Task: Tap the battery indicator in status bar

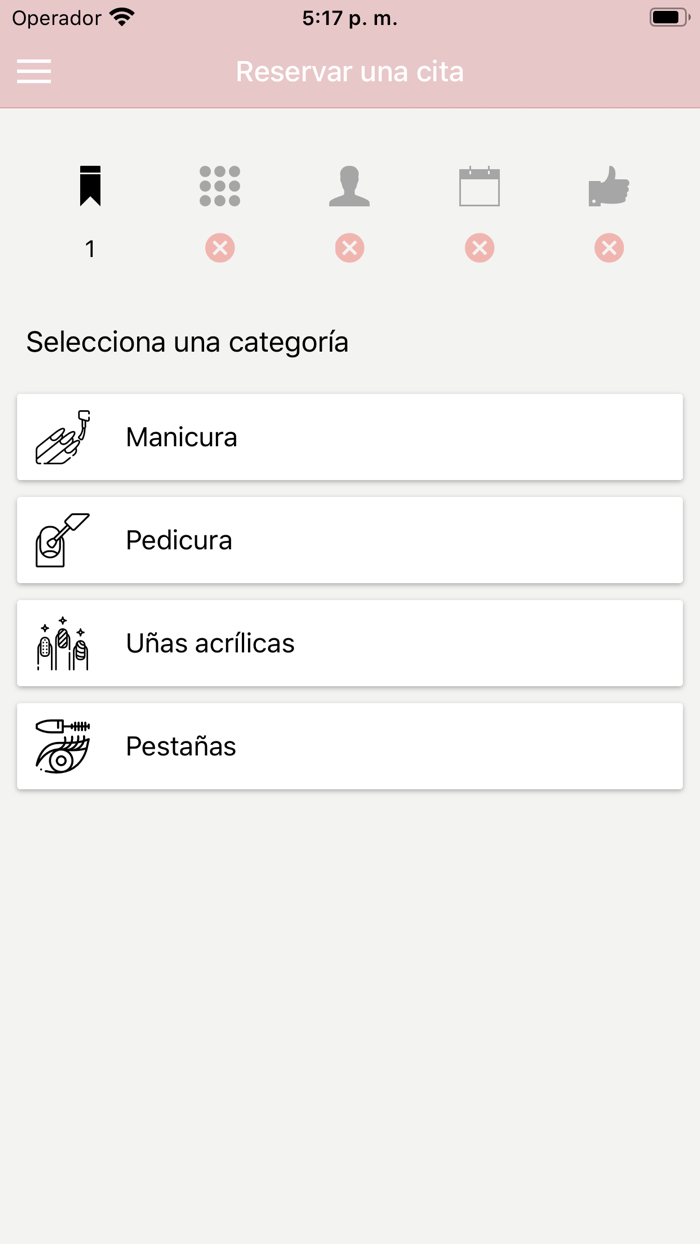Action: tap(669, 18)
